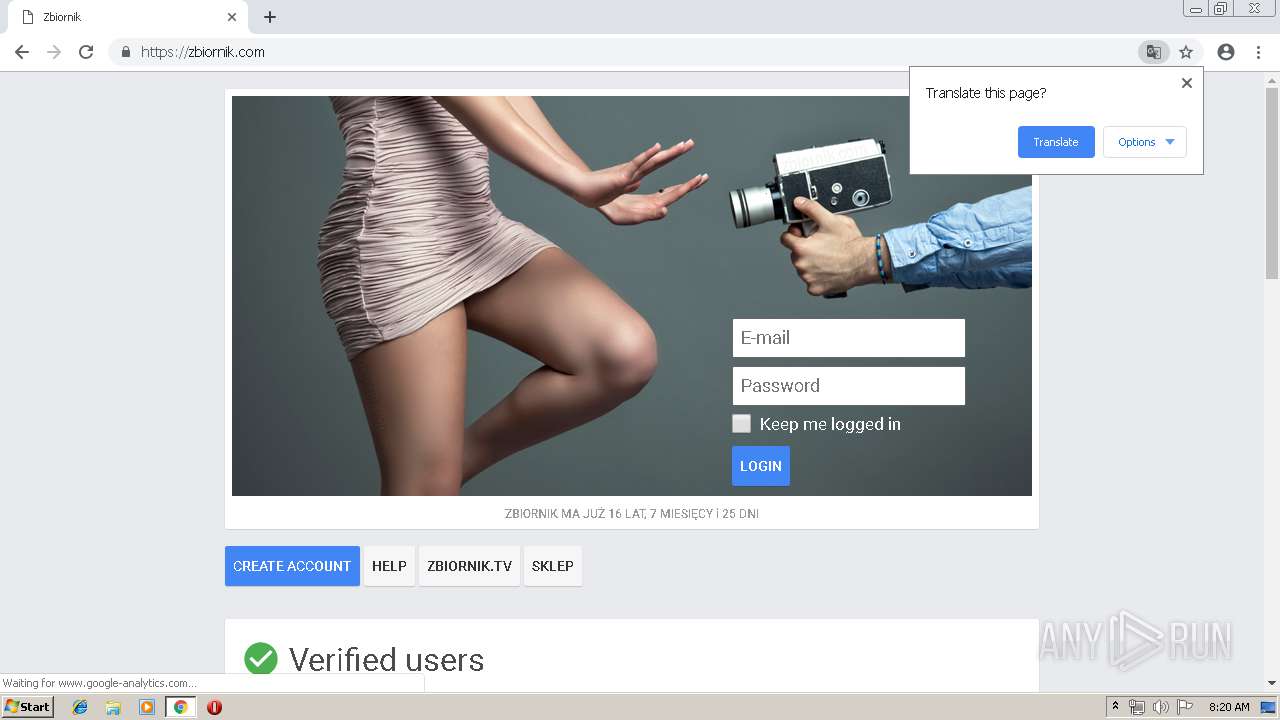Click the red Opera icon in taskbar
The image size is (1280, 720).
[214, 707]
